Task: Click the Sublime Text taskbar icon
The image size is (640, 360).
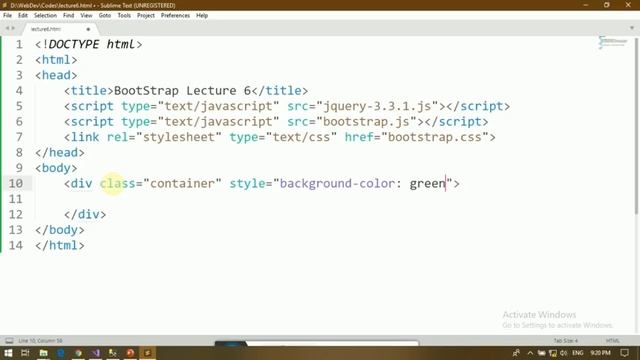Action: [x=148, y=353]
